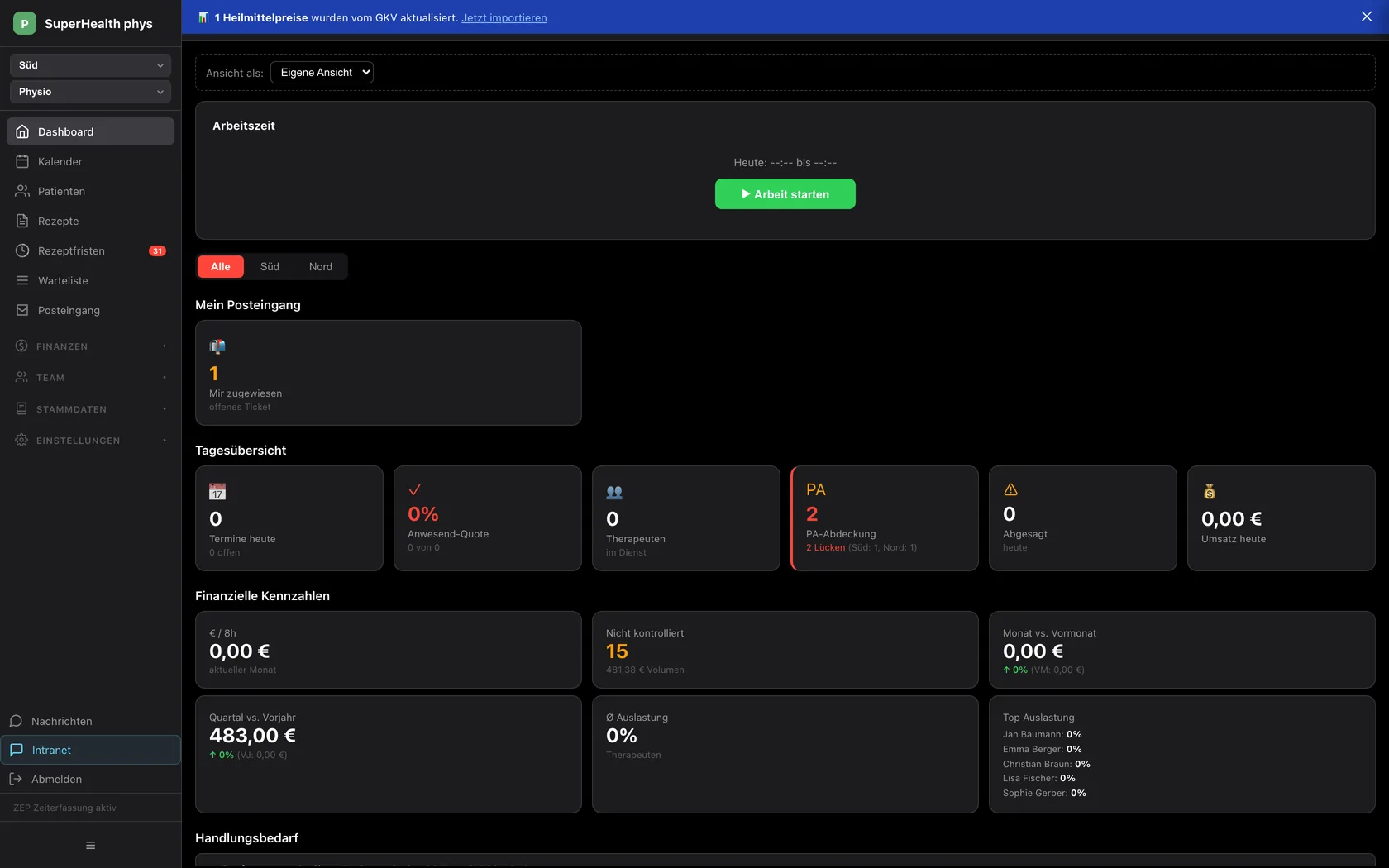The width and height of the screenshot is (1389, 868).
Task: Click the 'Heute: --:-- bis --:--' text
Action: click(x=785, y=163)
